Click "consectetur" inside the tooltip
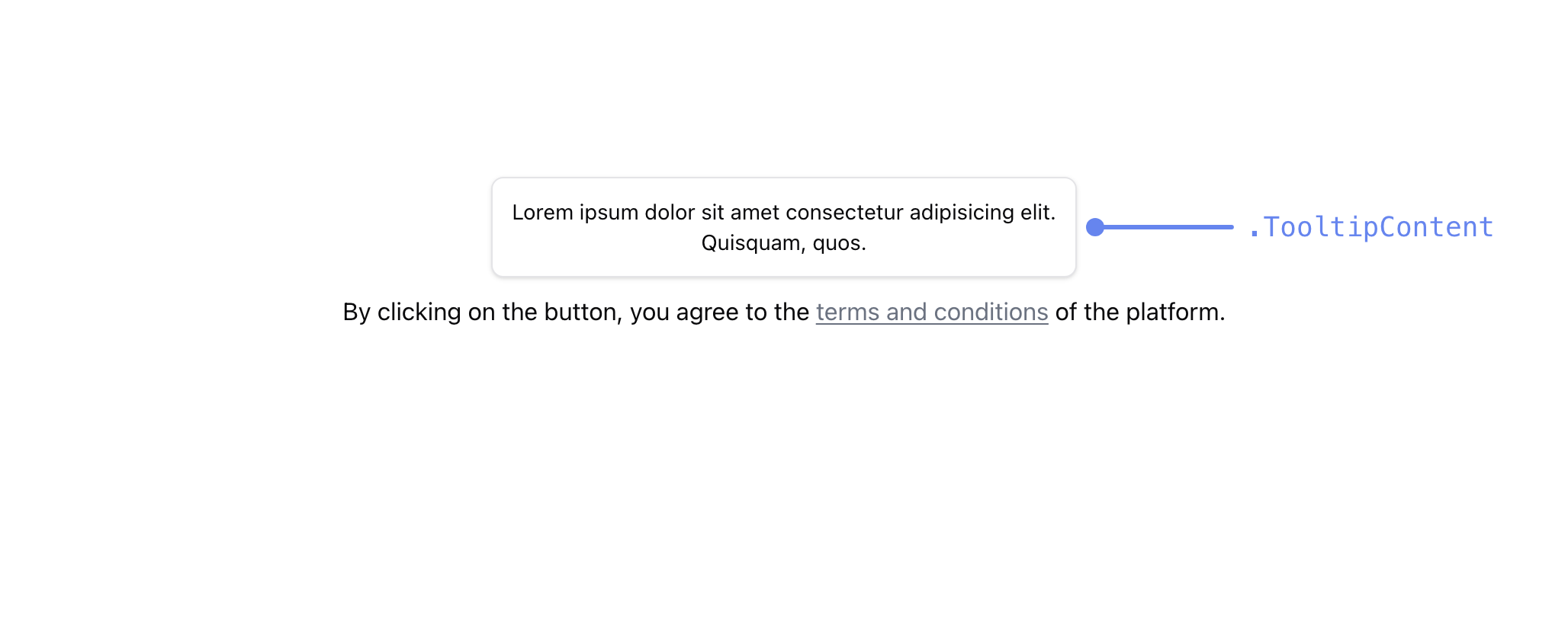1568x622 pixels. (x=844, y=213)
